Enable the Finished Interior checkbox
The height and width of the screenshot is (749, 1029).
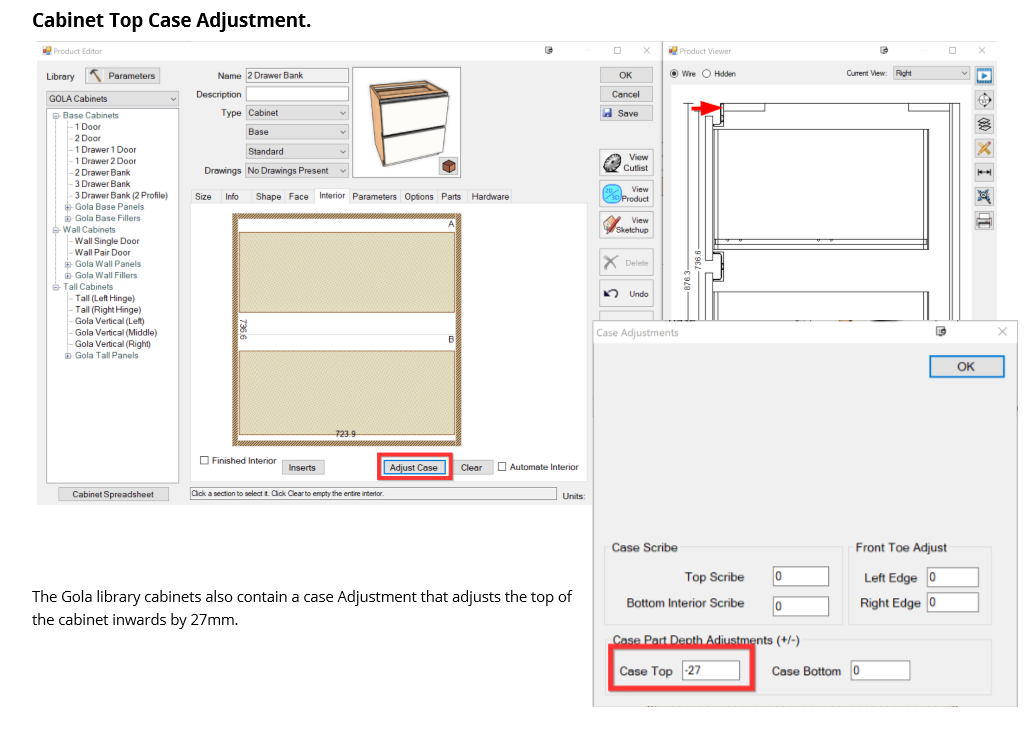point(205,461)
